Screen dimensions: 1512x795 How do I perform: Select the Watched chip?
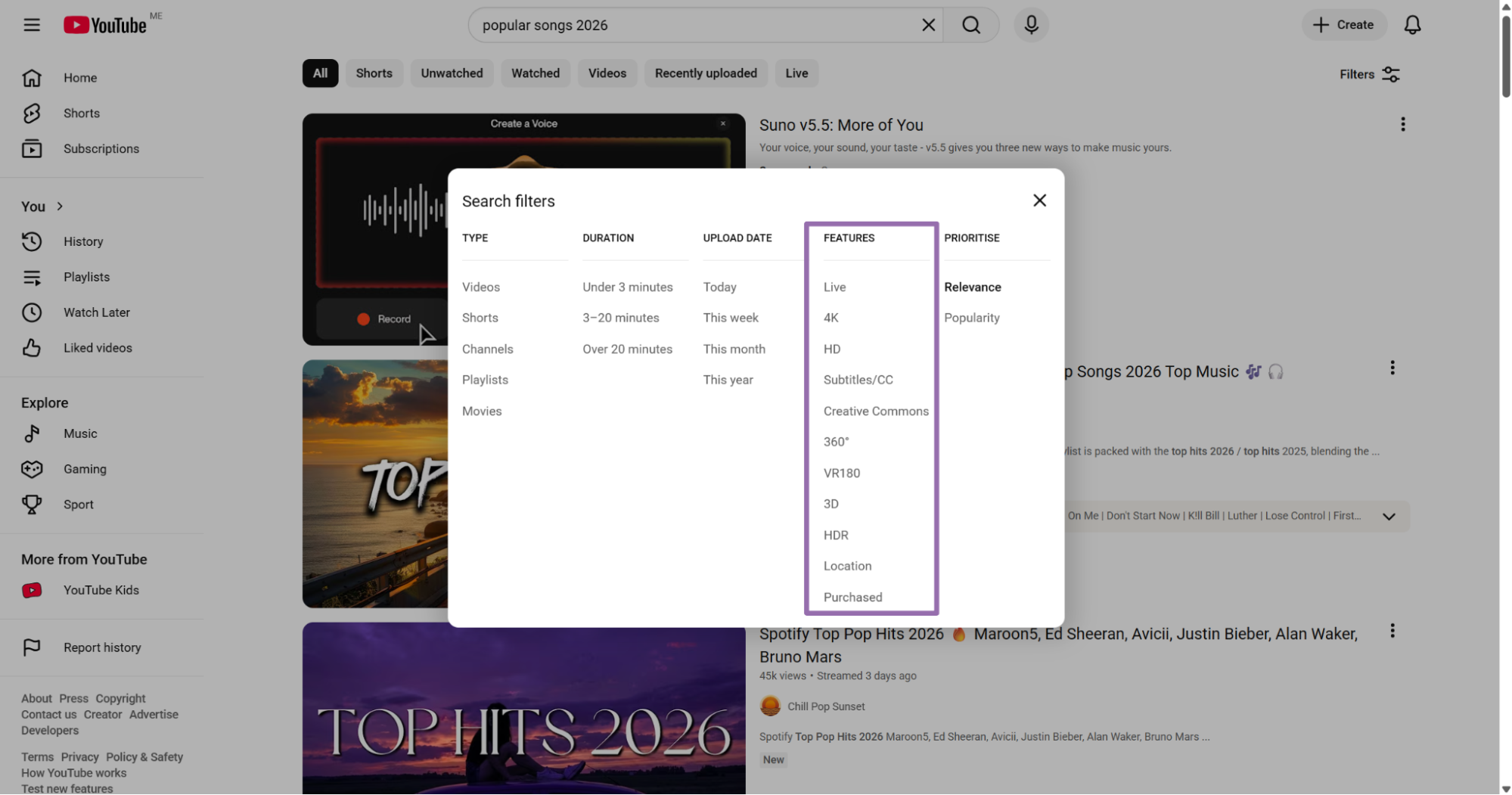point(536,73)
